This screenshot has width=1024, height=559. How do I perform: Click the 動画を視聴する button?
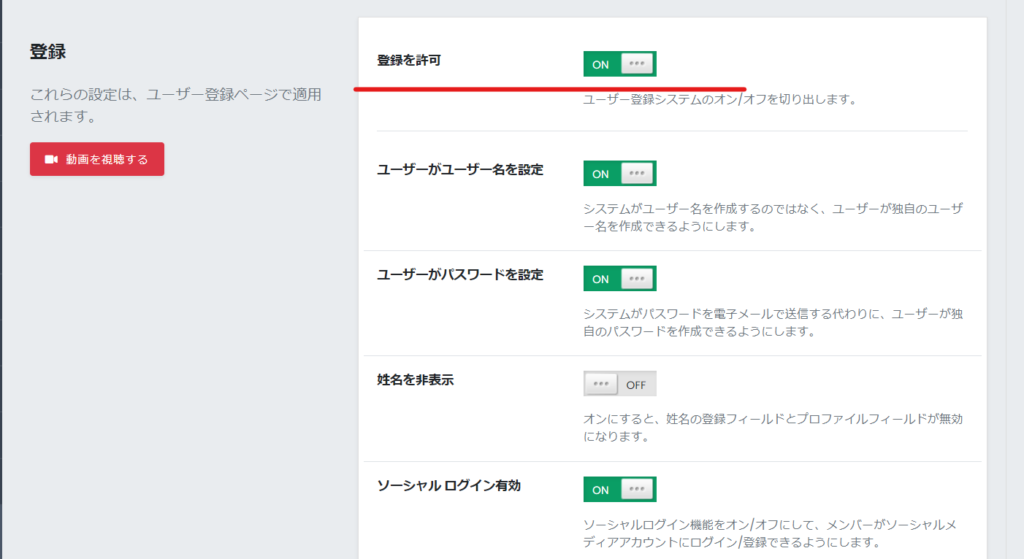97,159
